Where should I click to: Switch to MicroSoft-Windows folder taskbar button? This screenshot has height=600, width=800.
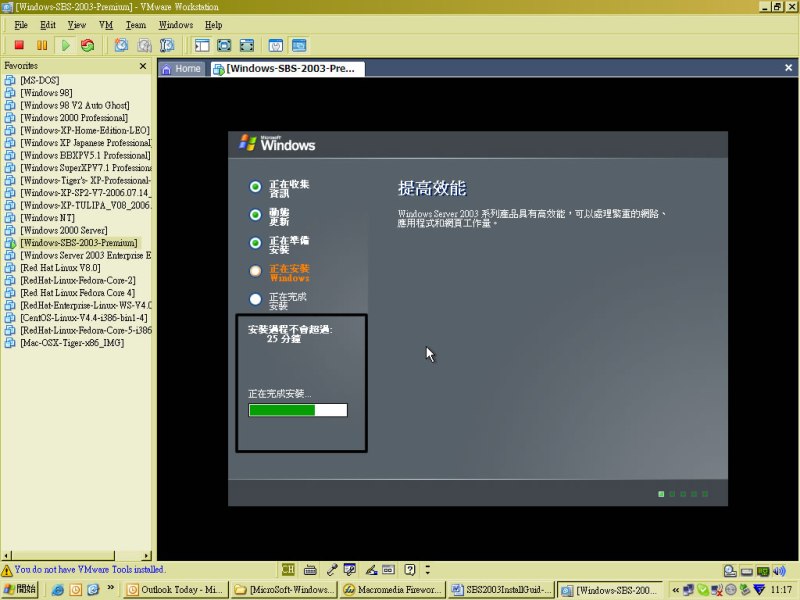(284, 590)
